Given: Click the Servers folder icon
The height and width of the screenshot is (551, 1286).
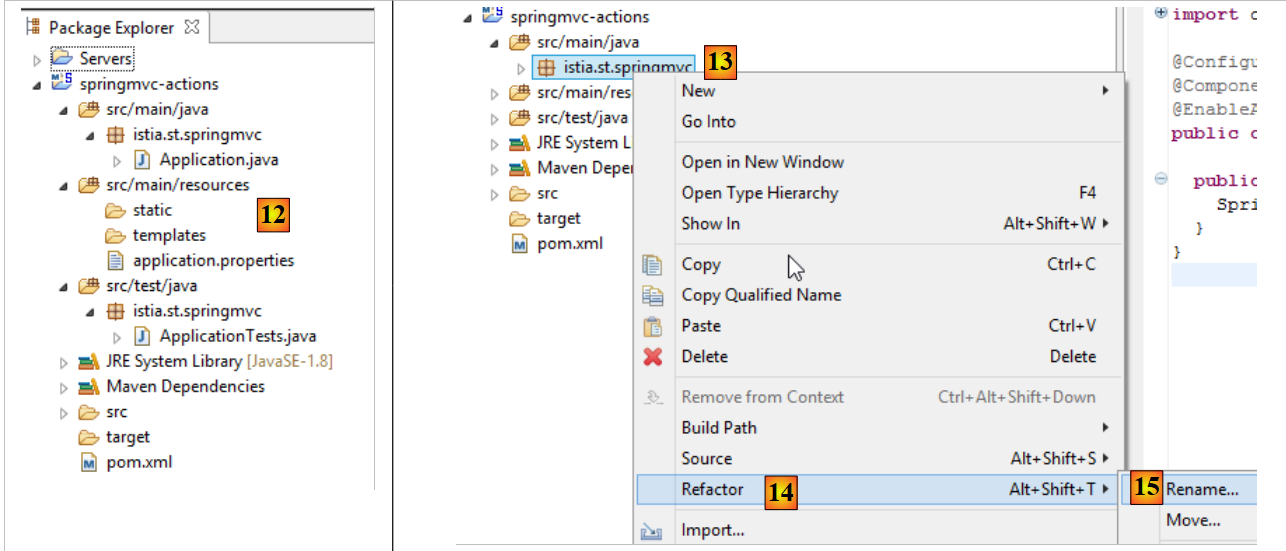Looking at the screenshot, I should (x=62, y=59).
